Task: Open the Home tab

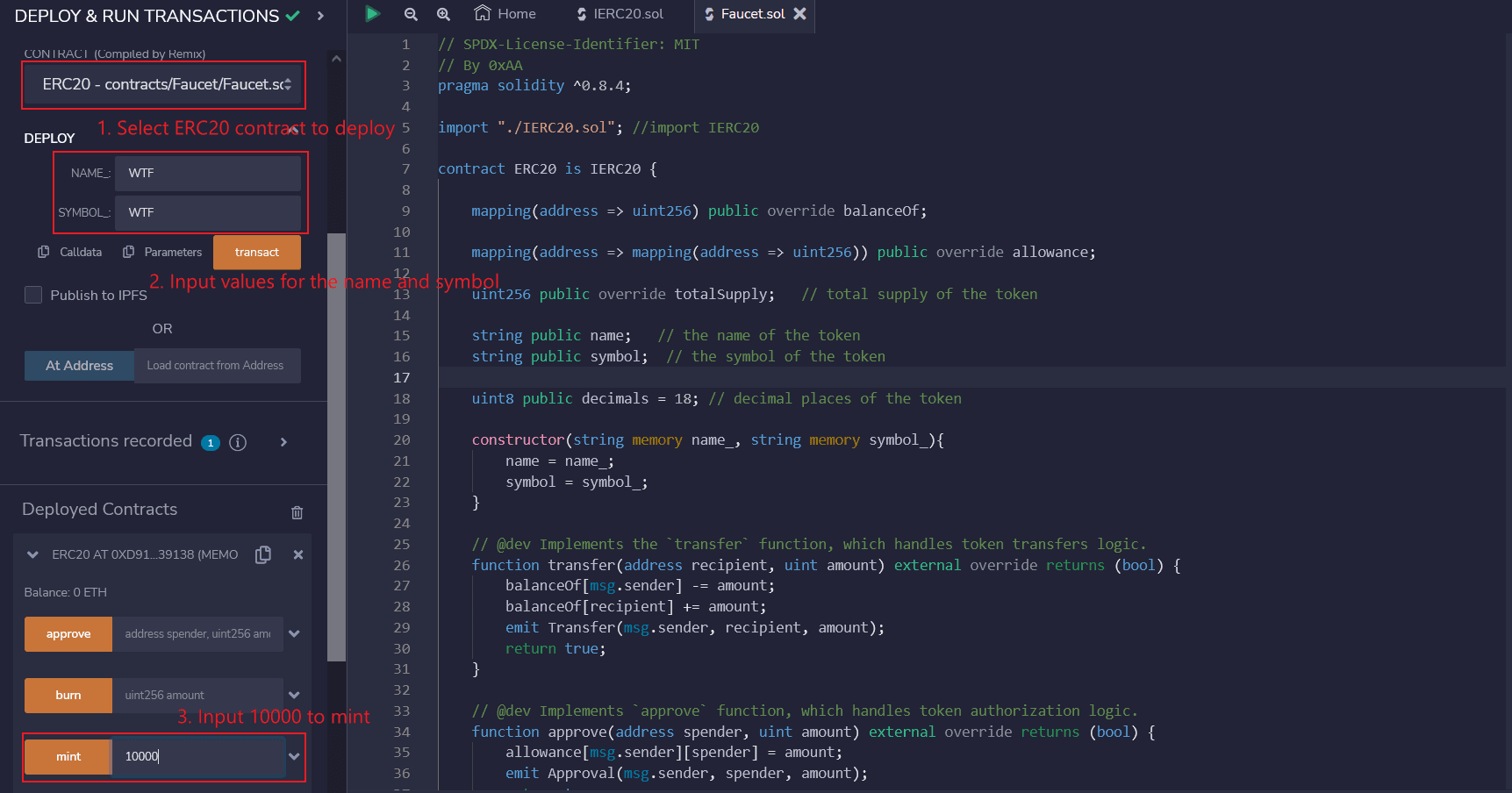Action: coord(505,14)
